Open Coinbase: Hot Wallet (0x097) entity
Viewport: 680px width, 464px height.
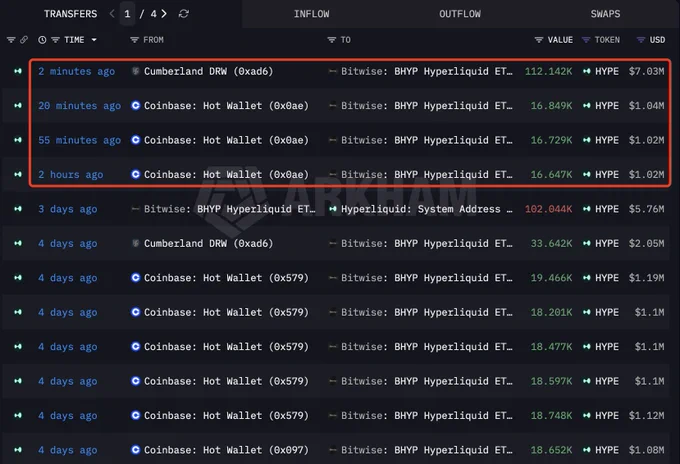pyautogui.click(x=226, y=450)
